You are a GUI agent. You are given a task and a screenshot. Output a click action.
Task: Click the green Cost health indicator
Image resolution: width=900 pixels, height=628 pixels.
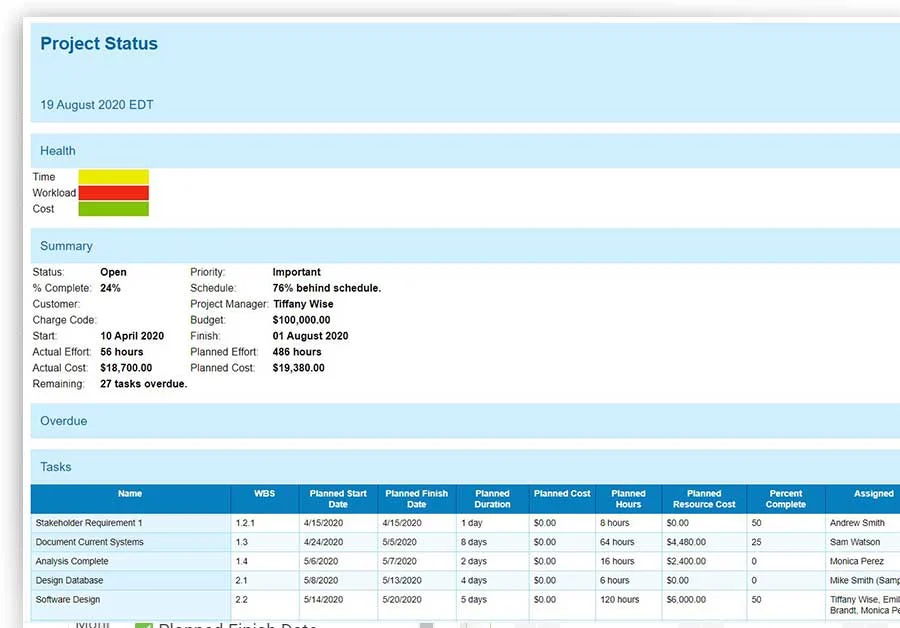[114, 208]
